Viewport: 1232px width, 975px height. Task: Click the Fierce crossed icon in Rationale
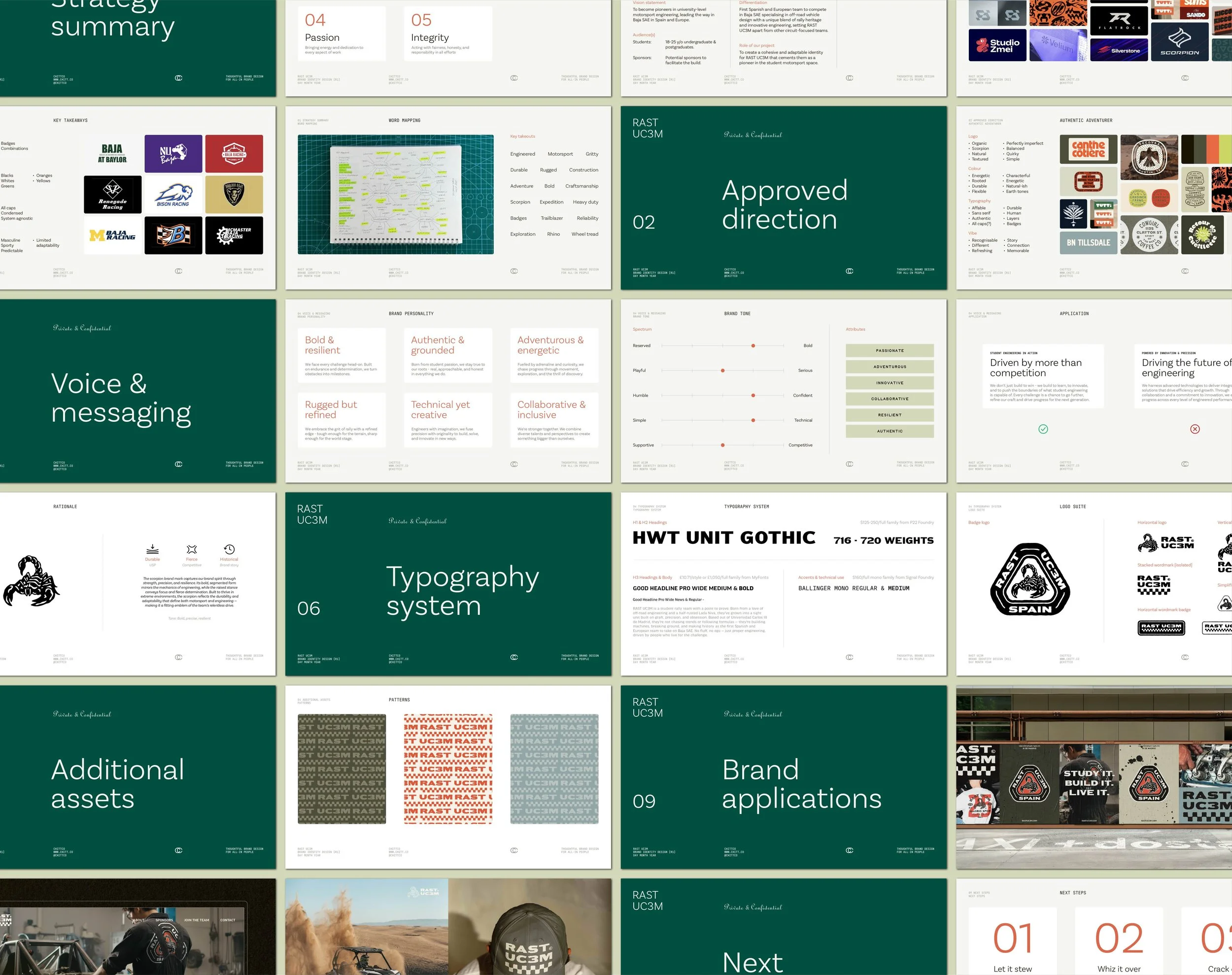pos(192,549)
